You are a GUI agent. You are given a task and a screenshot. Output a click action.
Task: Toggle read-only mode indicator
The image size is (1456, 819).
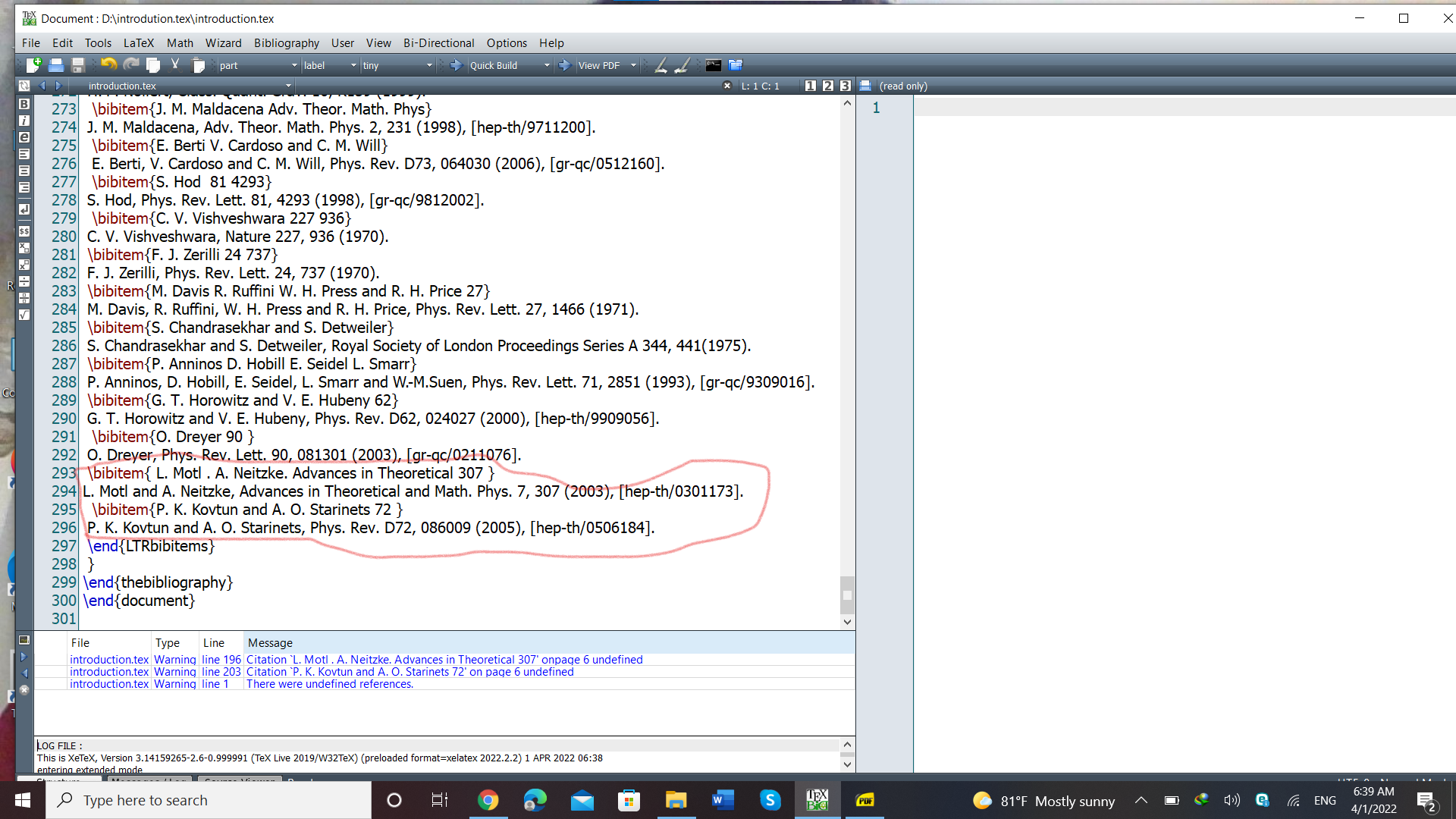tap(901, 86)
